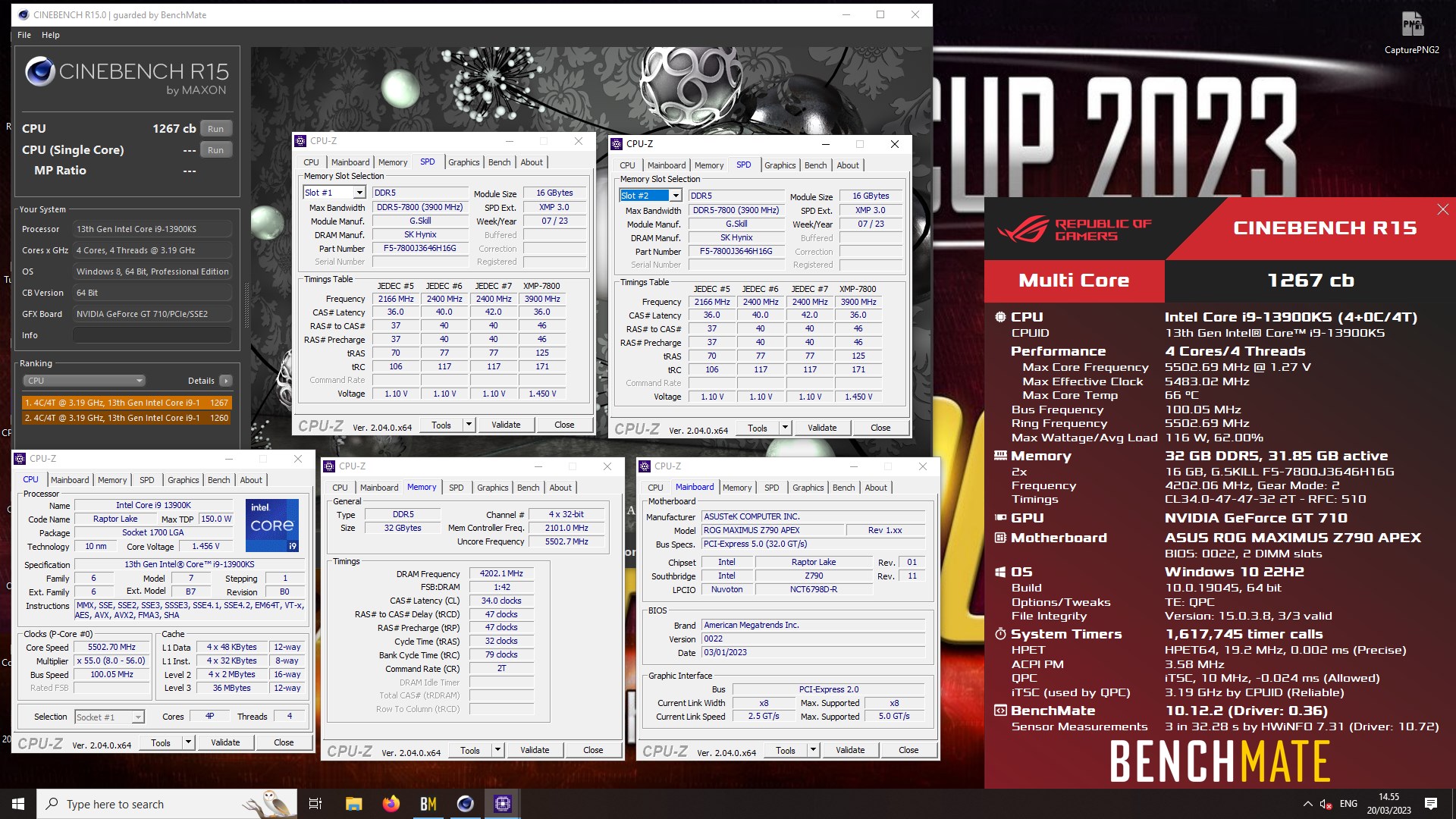Switch to Mainboard tab in Slot #1 CPU-Z window
Screen dimensions: 1456x819
pyautogui.click(x=350, y=162)
